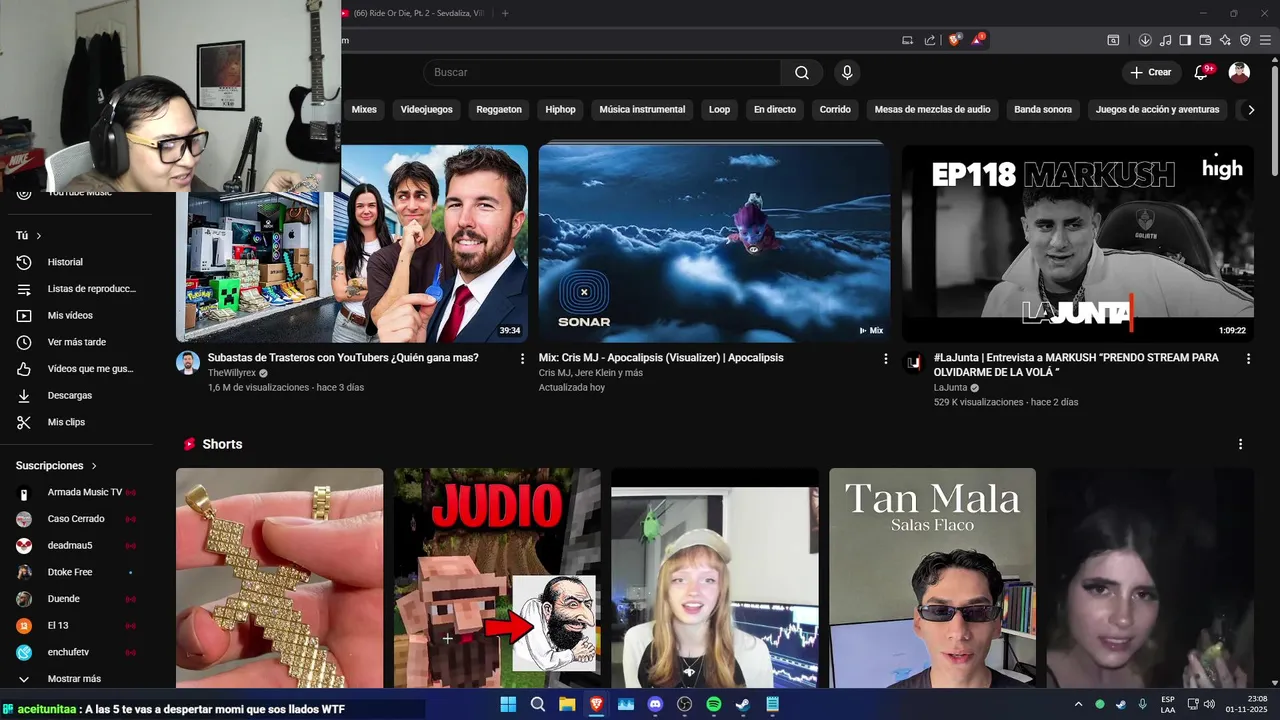Select the En directo filter chip
1280x720 pixels.
pos(775,110)
